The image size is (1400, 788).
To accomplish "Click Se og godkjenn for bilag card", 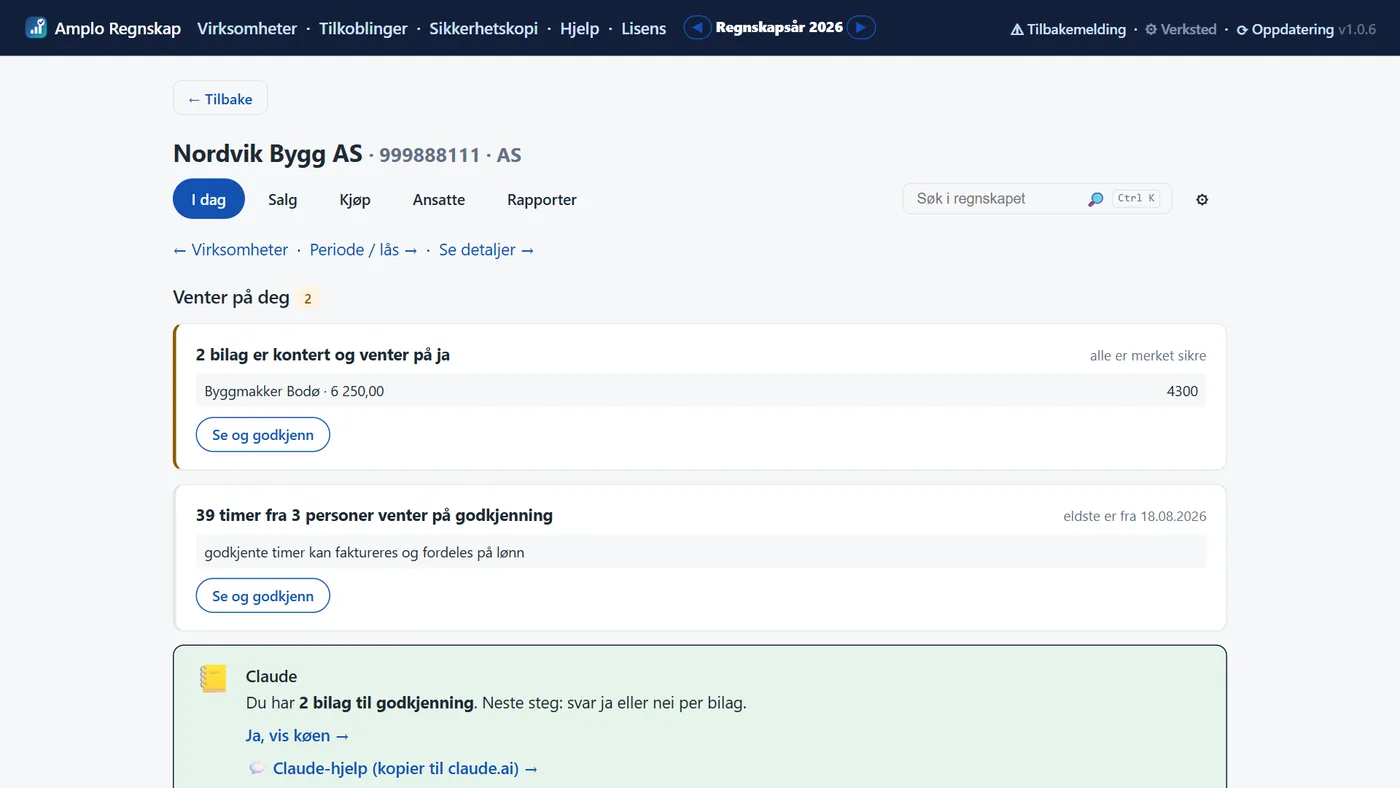I will [x=263, y=435].
